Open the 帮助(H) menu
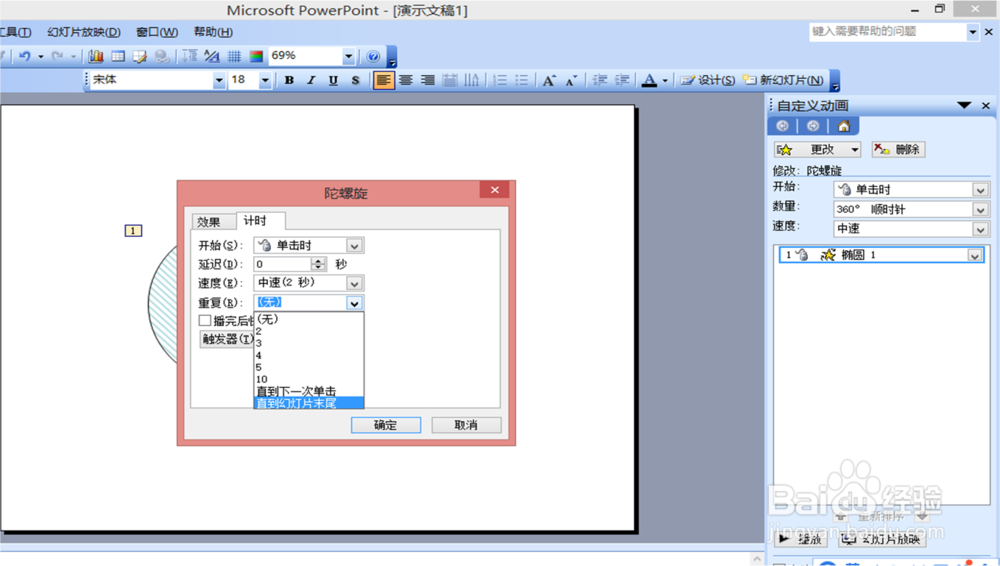This screenshot has width=1000, height=566. [213, 32]
